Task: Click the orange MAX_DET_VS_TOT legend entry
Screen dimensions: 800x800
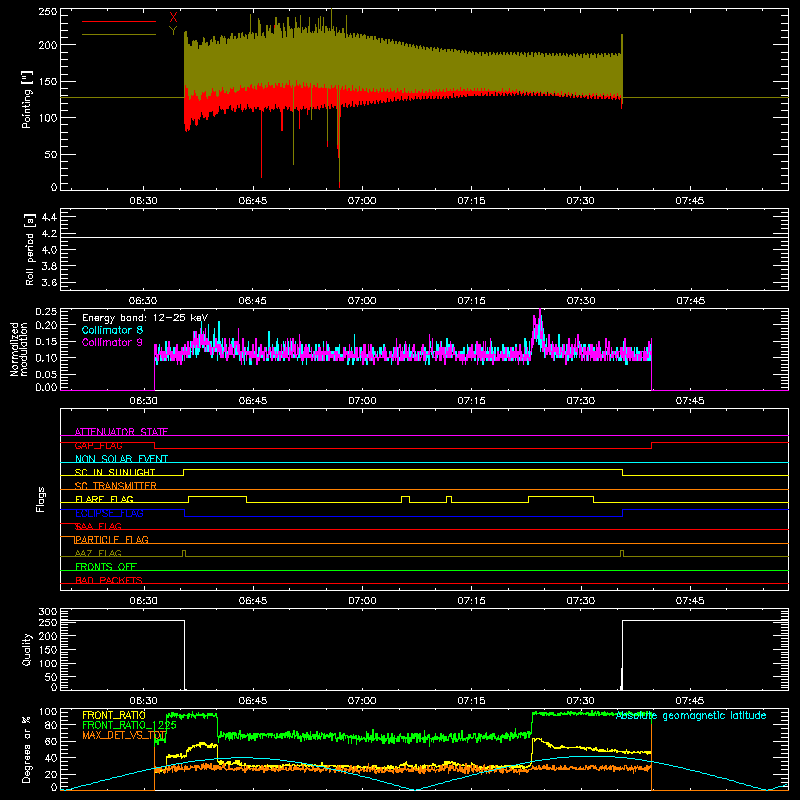Action: (124, 735)
